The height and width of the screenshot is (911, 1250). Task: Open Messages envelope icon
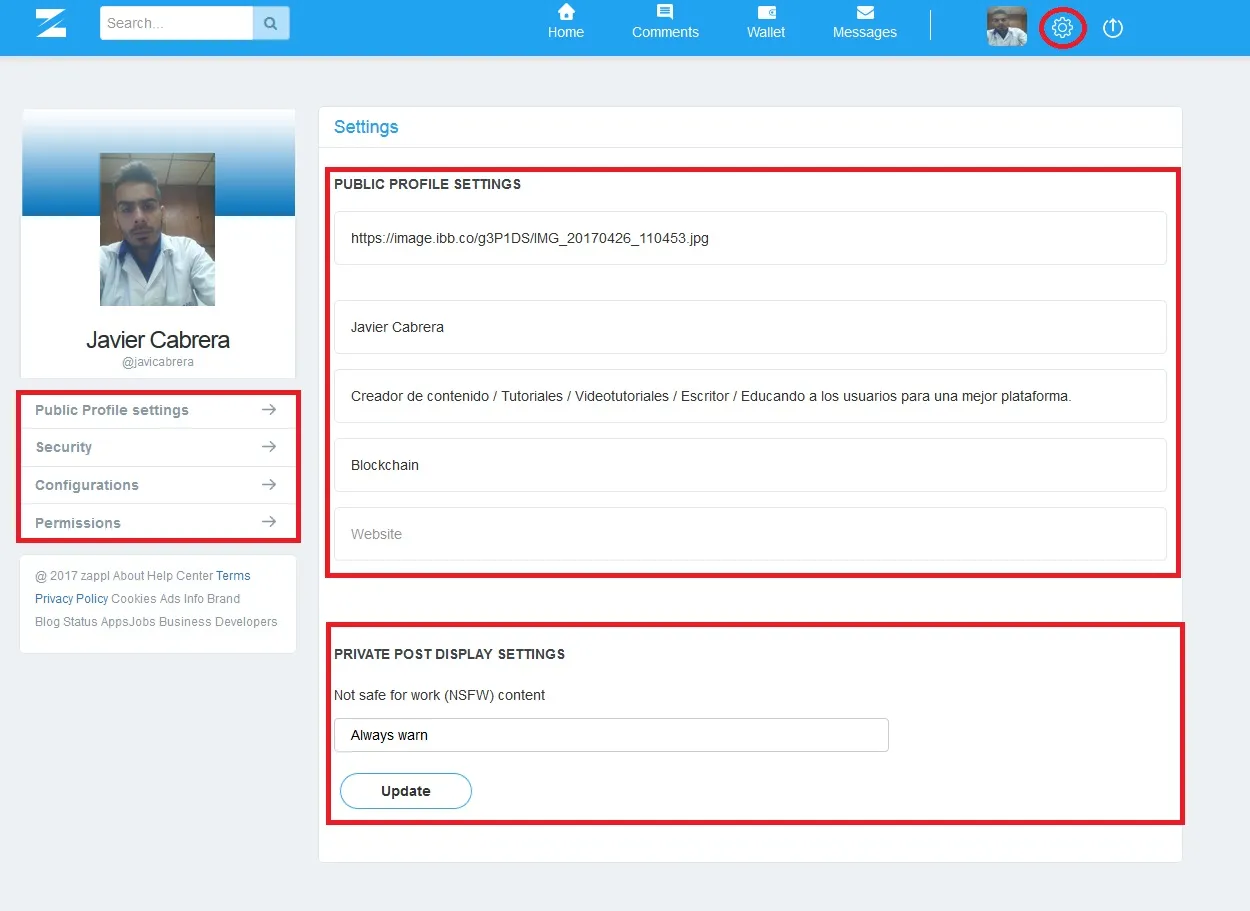(x=865, y=12)
